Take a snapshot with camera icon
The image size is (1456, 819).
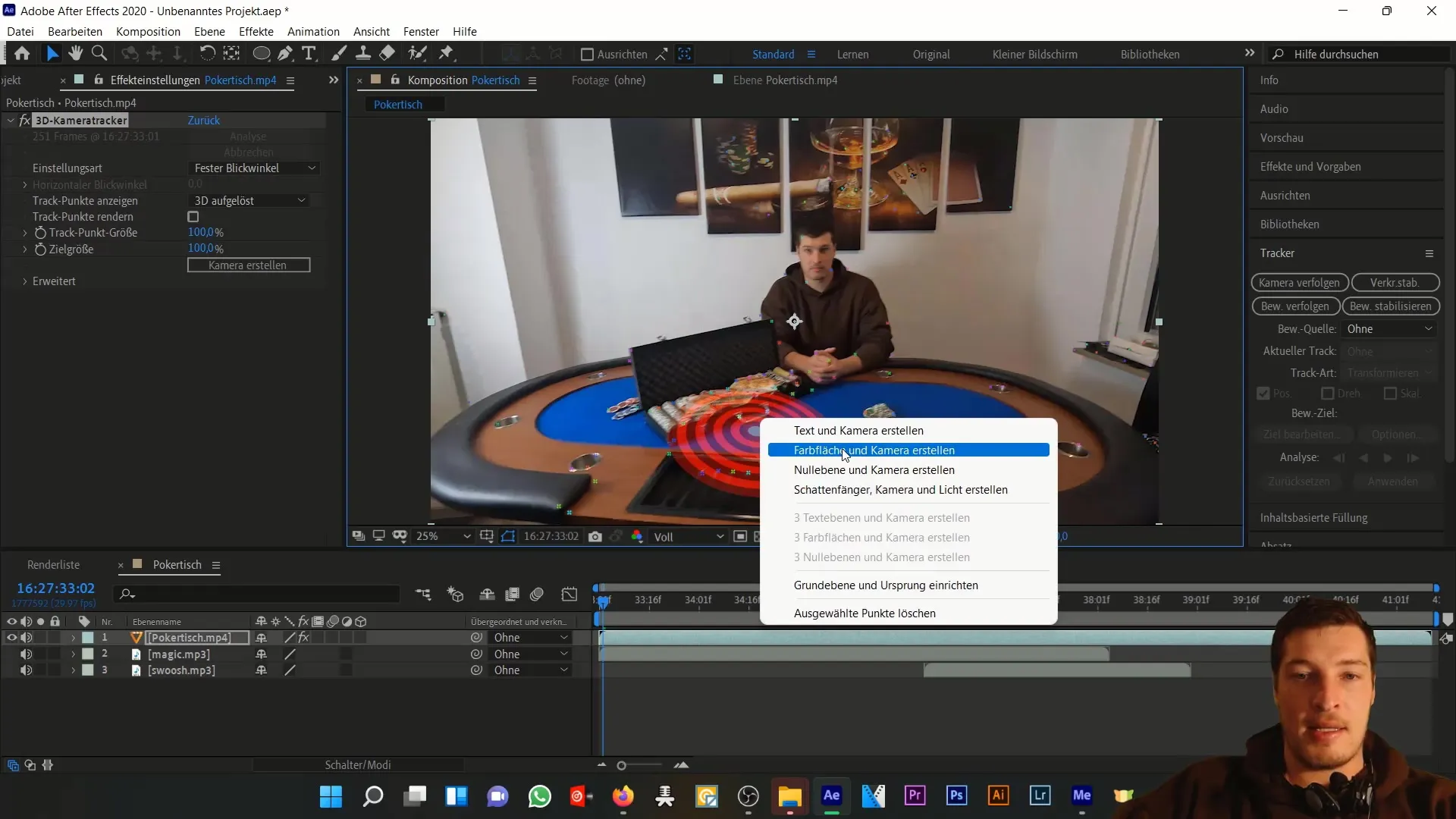595,537
